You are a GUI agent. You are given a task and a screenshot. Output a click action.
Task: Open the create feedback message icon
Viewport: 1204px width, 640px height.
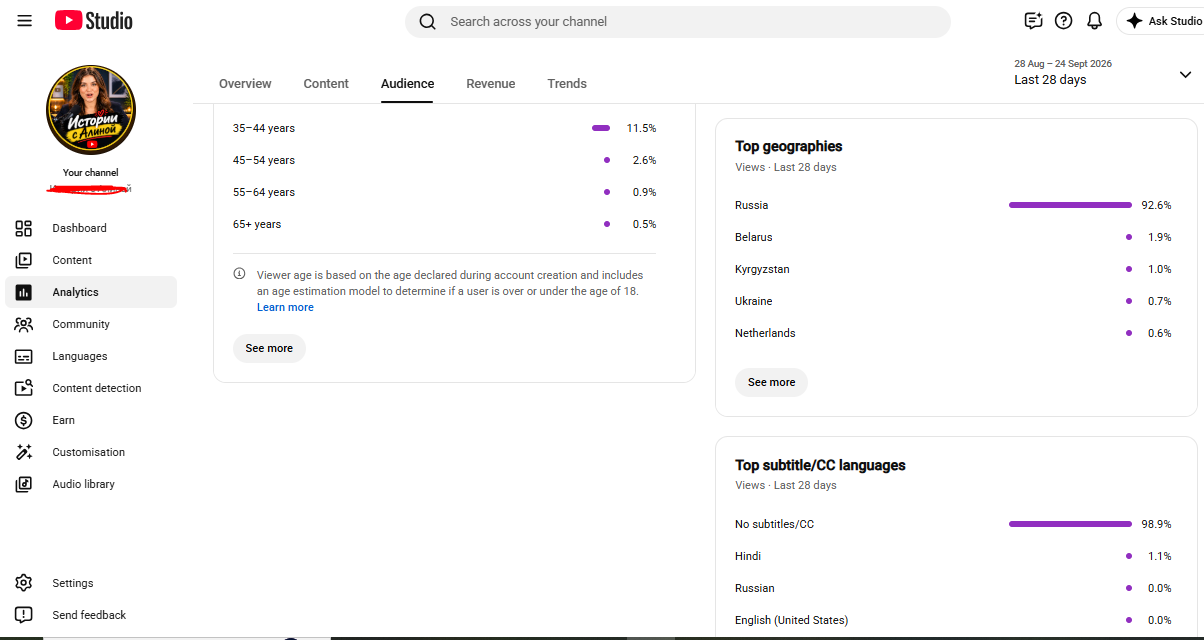1033,21
